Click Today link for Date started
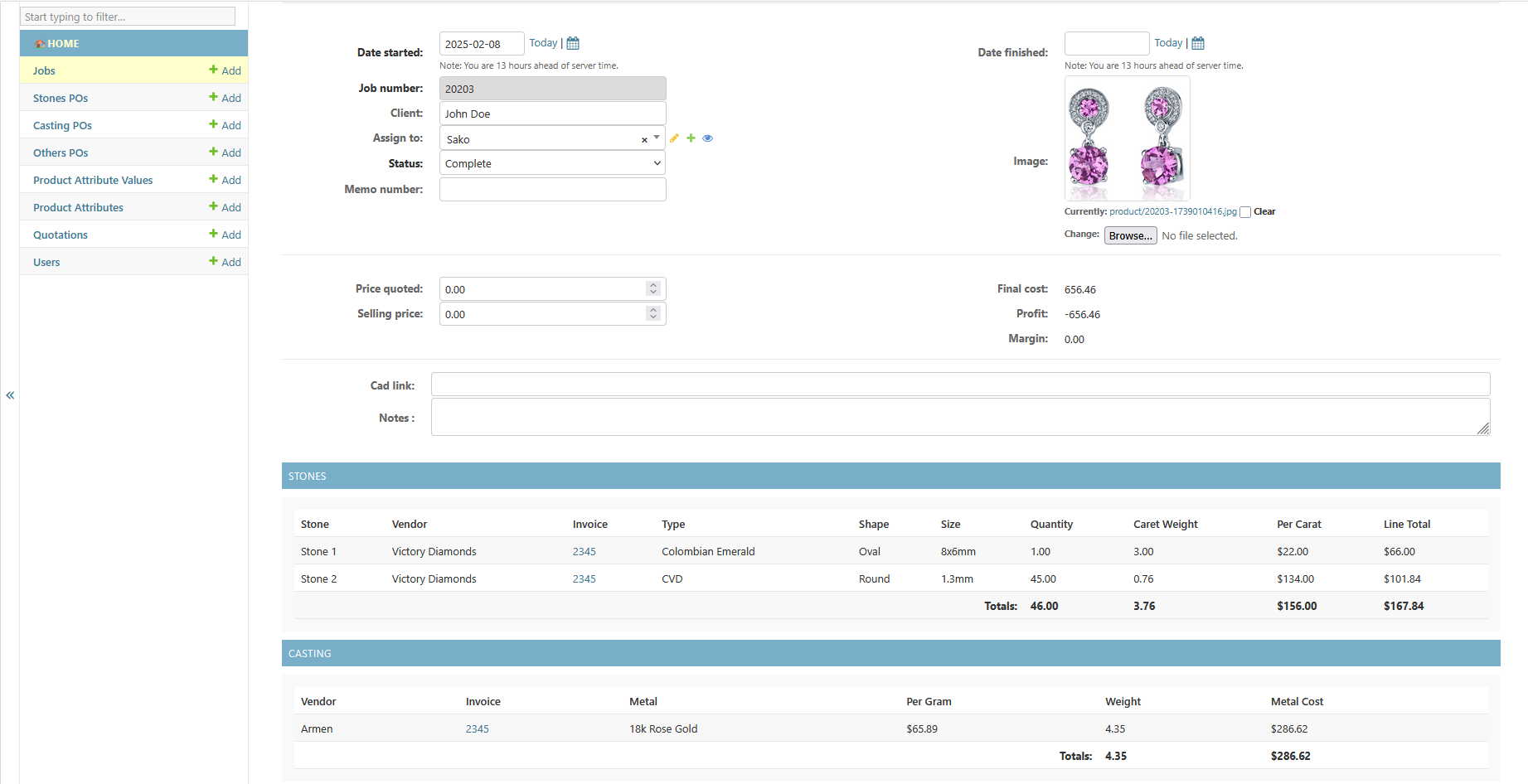Screen dimensions: 1528x784 (543, 43)
